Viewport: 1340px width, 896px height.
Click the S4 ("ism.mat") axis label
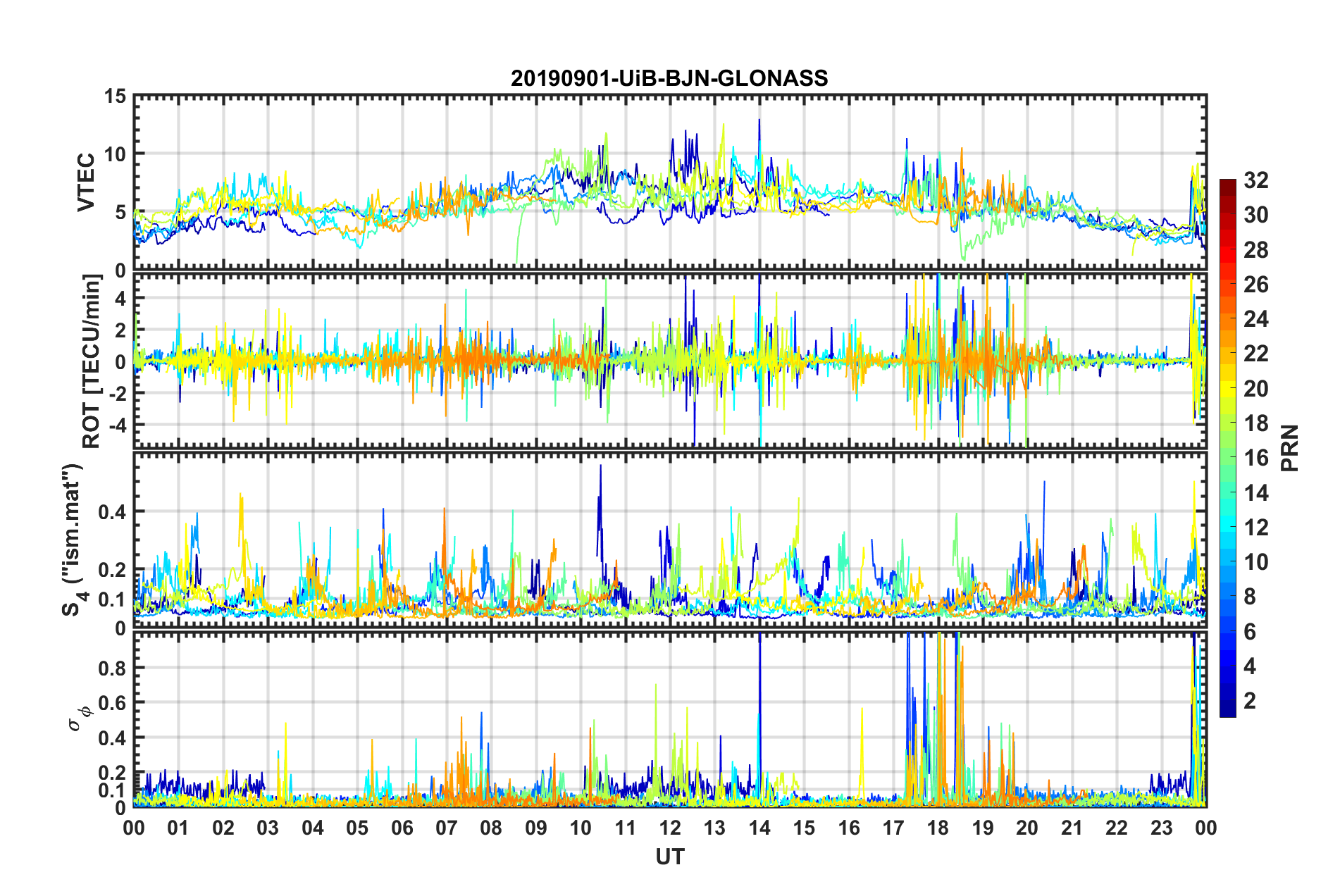73,540
